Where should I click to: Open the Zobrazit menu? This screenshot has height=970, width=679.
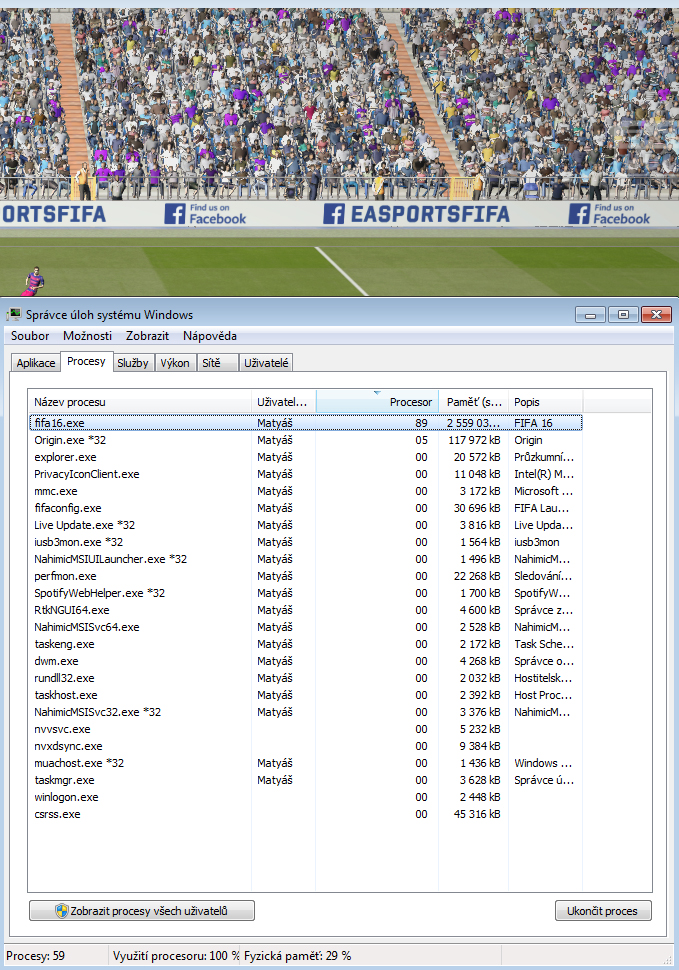tap(147, 336)
